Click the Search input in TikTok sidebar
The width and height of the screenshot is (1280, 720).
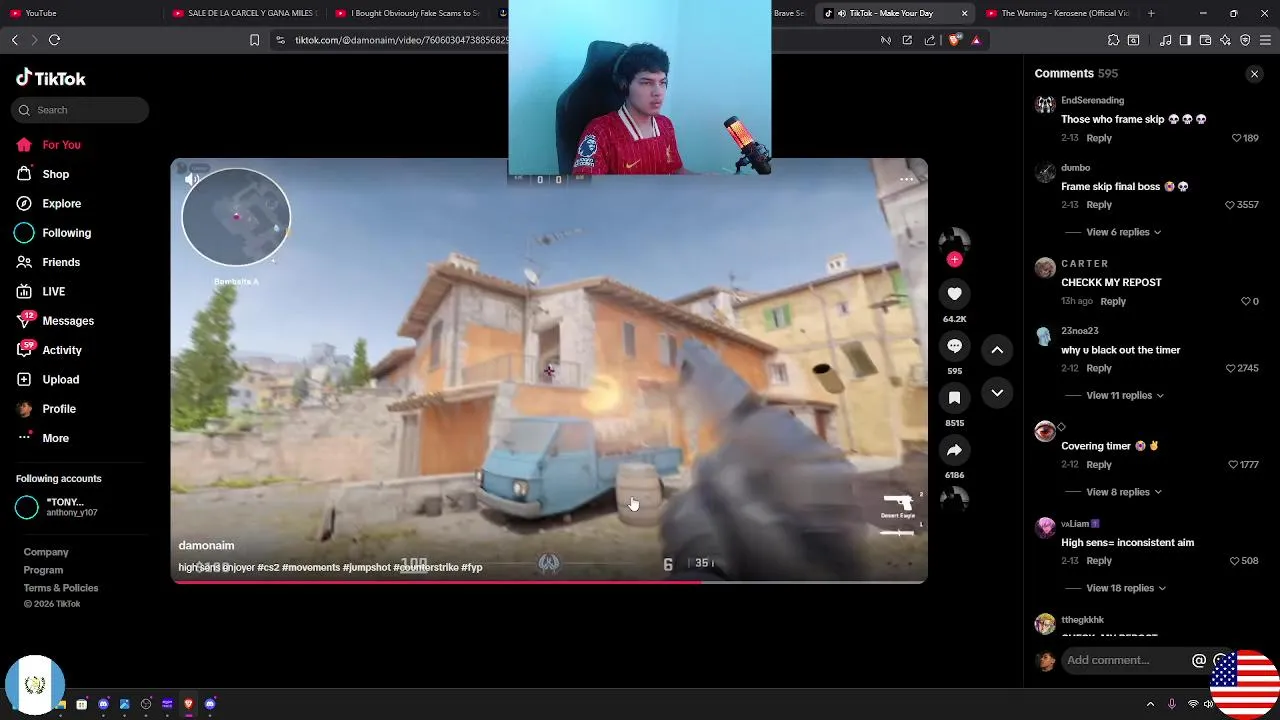(80, 110)
